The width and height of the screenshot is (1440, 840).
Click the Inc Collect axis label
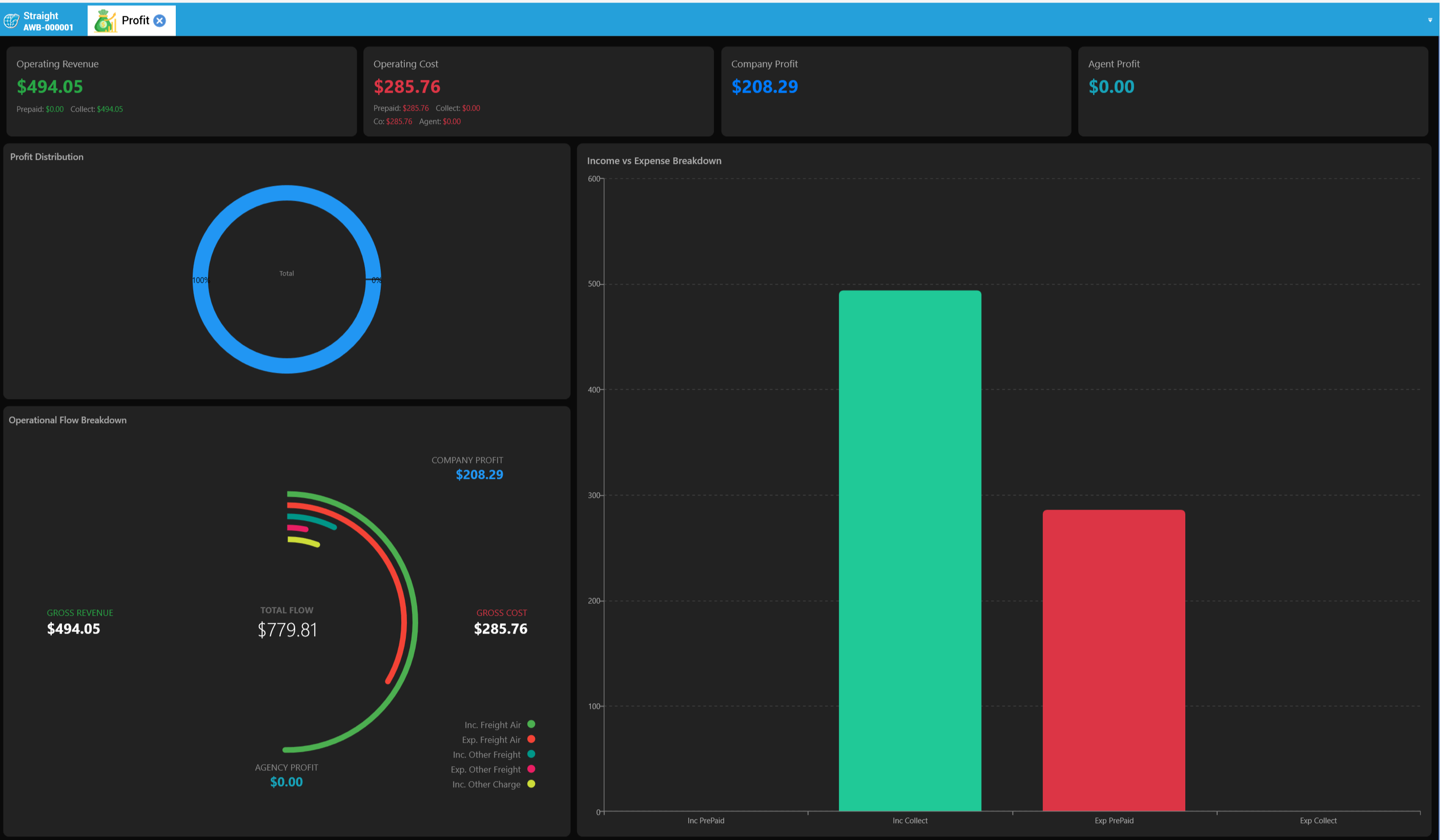pos(910,820)
